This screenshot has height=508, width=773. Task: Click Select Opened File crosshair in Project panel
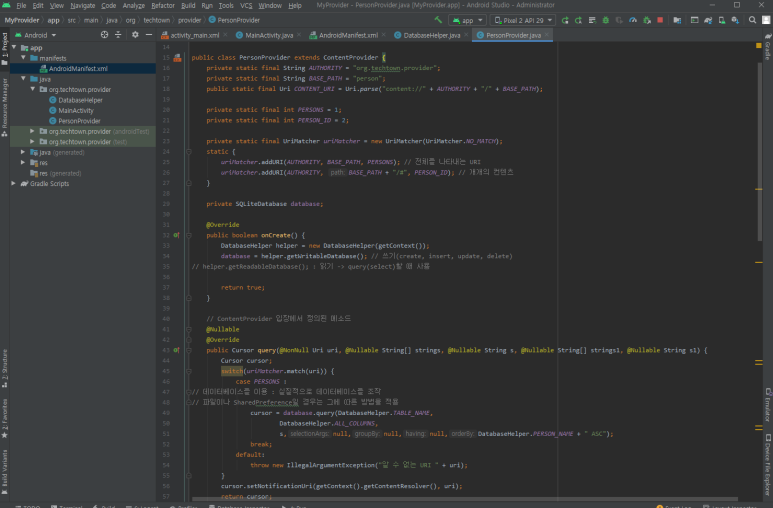[105, 35]
